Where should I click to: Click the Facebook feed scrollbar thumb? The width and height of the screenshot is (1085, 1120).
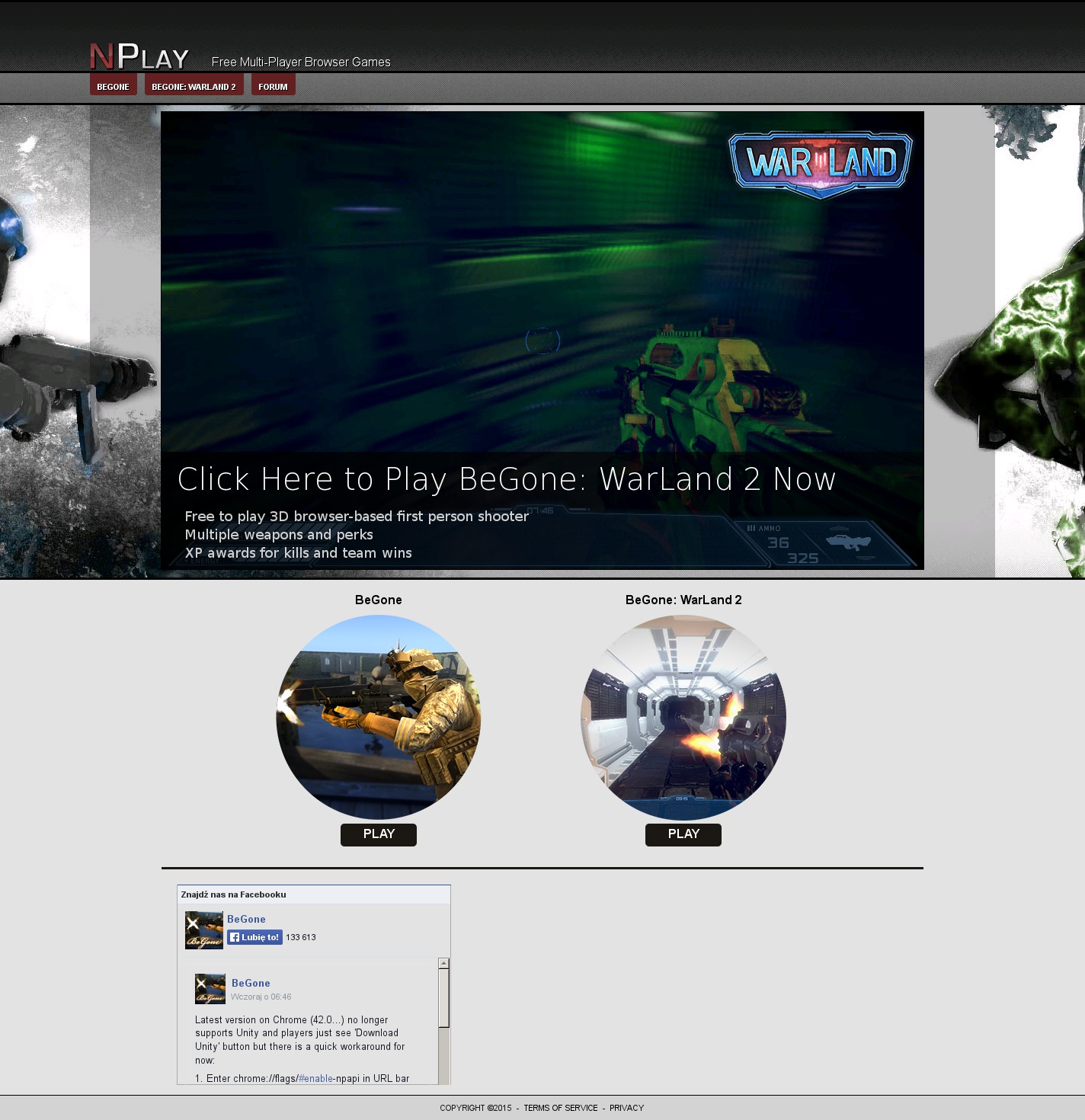click(x=443, y=998)
